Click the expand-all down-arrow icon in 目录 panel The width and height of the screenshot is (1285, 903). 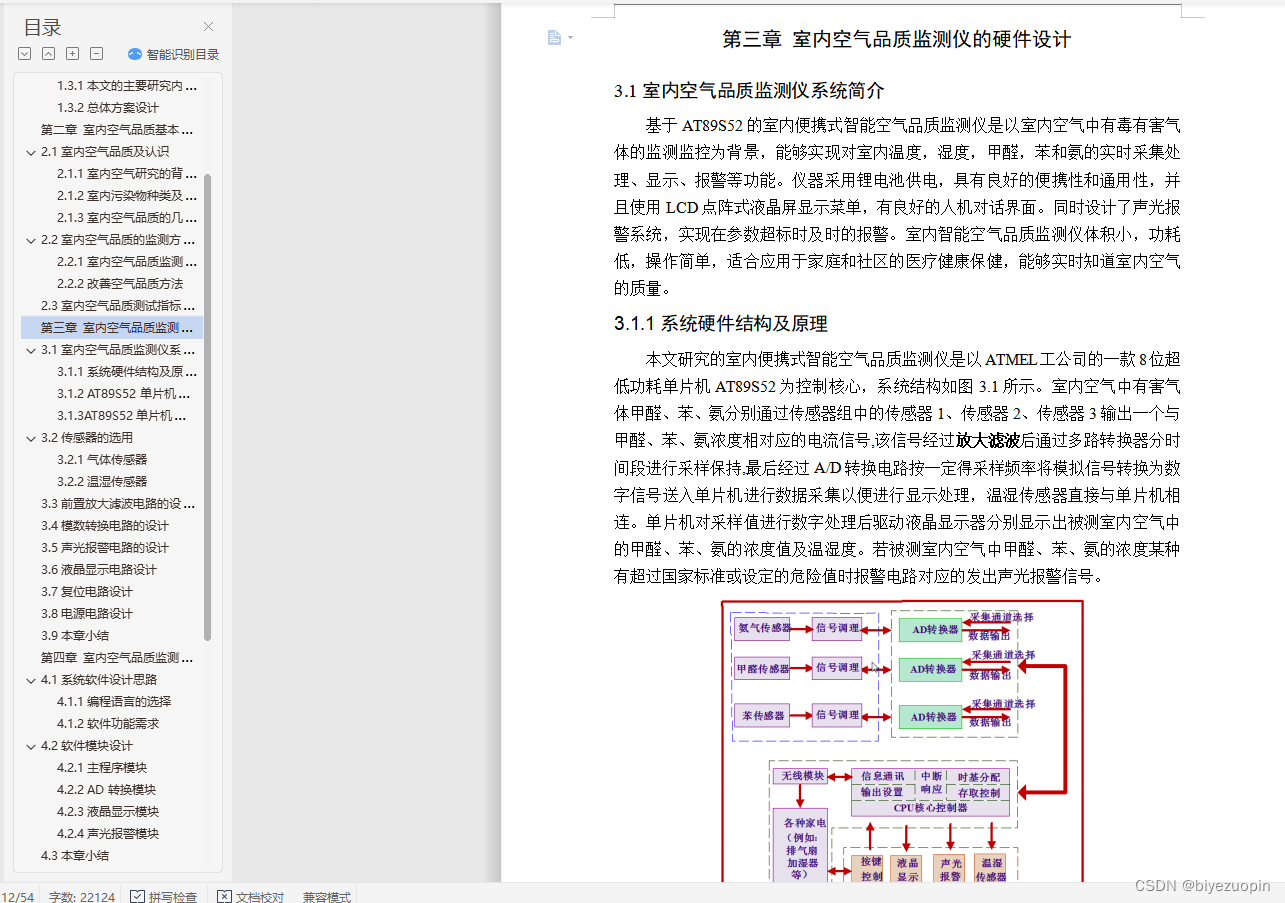(25, 54)
